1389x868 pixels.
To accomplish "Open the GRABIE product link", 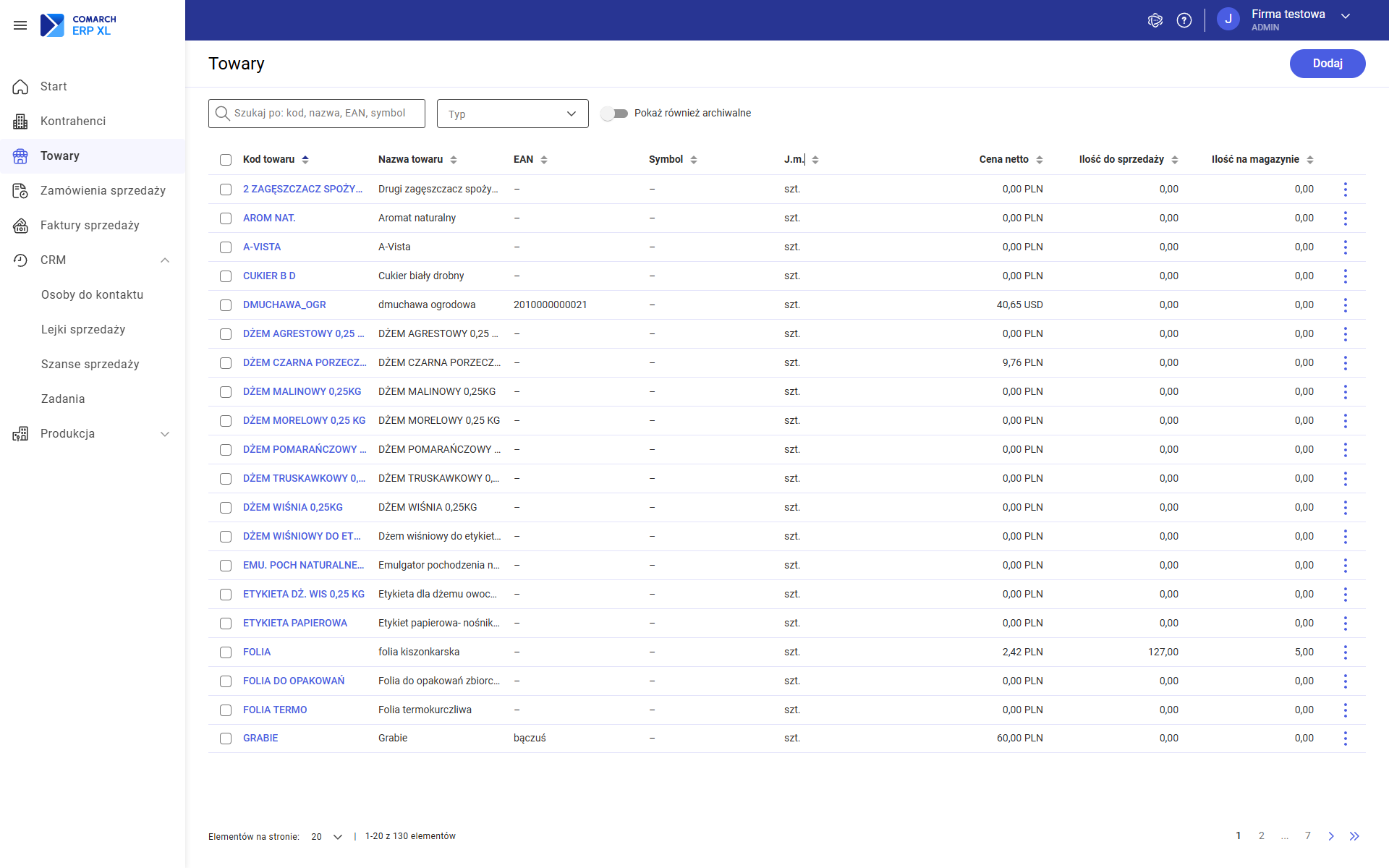I will pos(260,738).
